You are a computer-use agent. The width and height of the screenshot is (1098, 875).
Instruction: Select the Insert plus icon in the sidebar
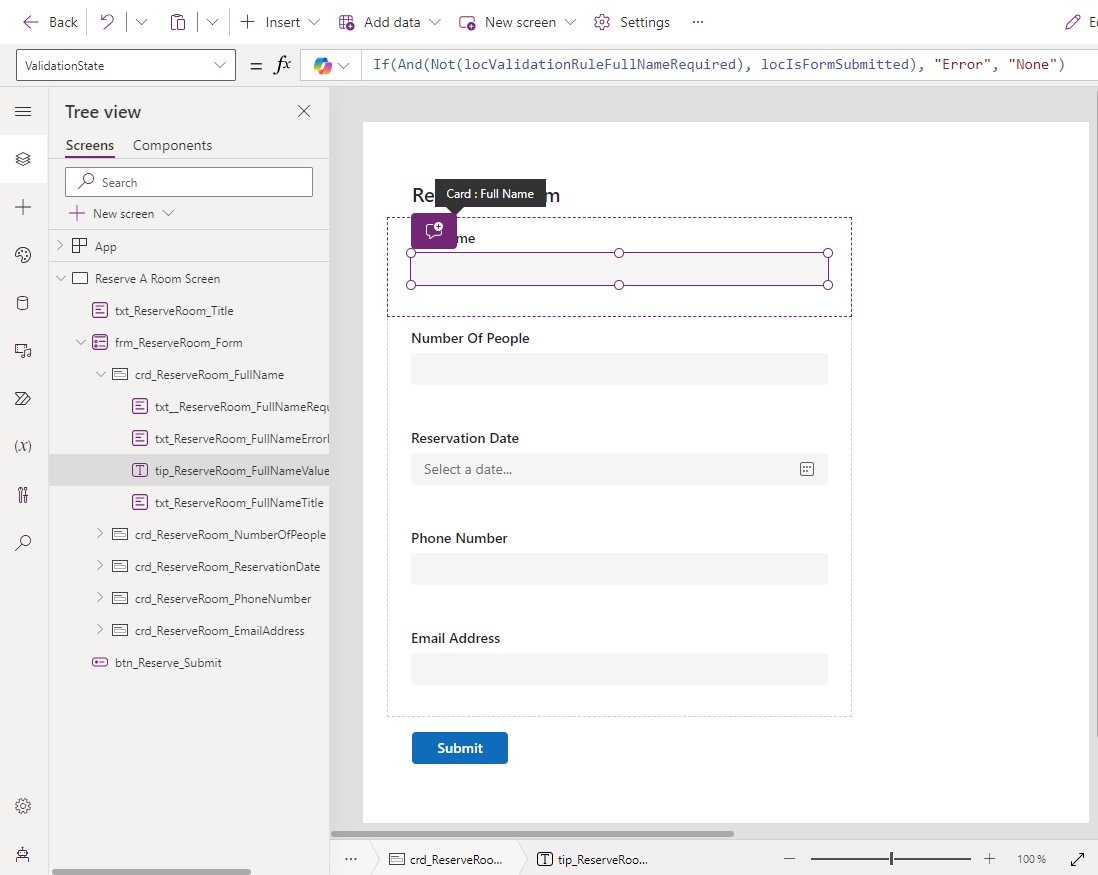[23, 207]
